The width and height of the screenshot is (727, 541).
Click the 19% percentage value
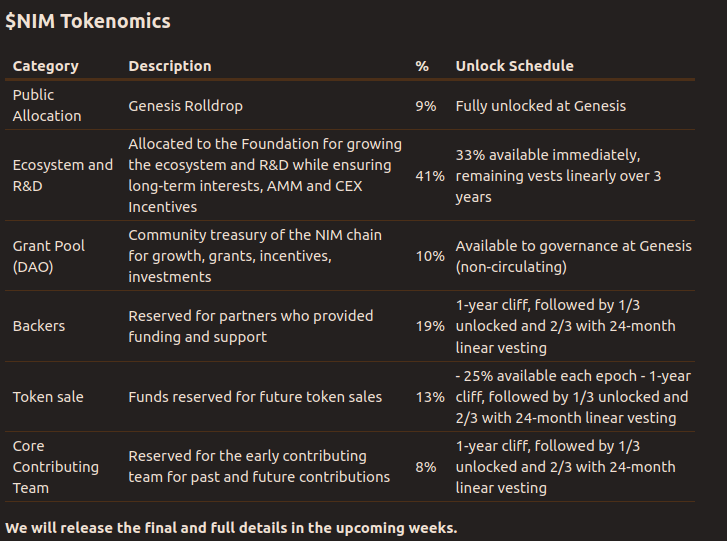[x=430, y=326]
